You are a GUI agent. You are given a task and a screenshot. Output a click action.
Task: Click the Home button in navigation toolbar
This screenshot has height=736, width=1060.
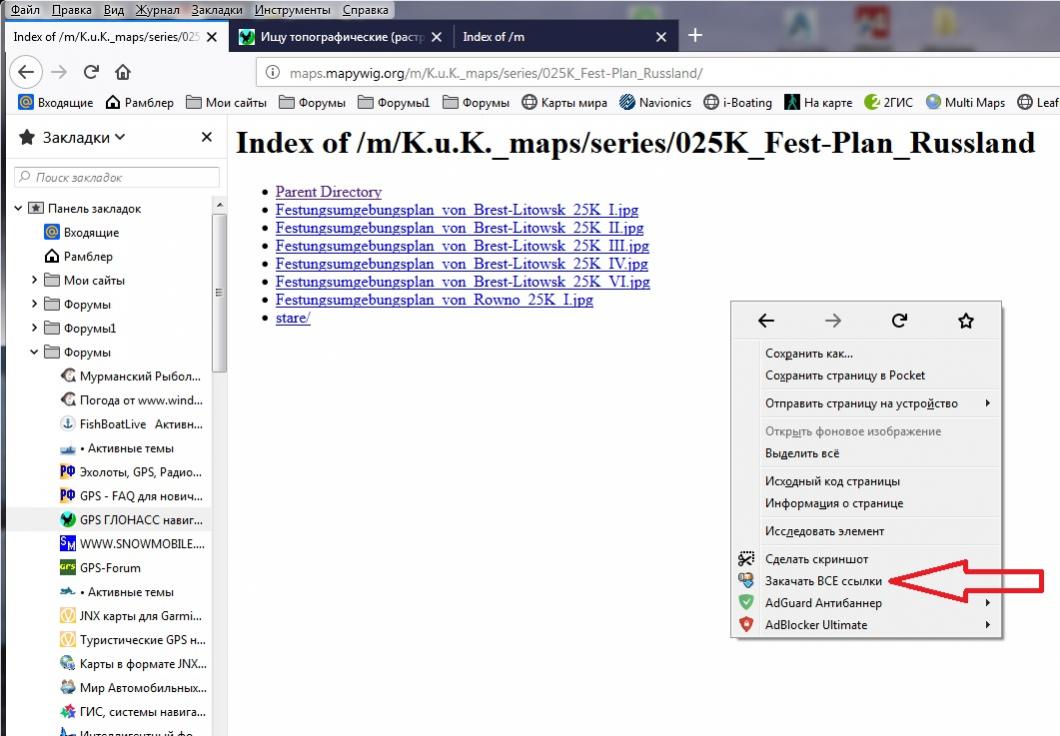coord(122,72)
